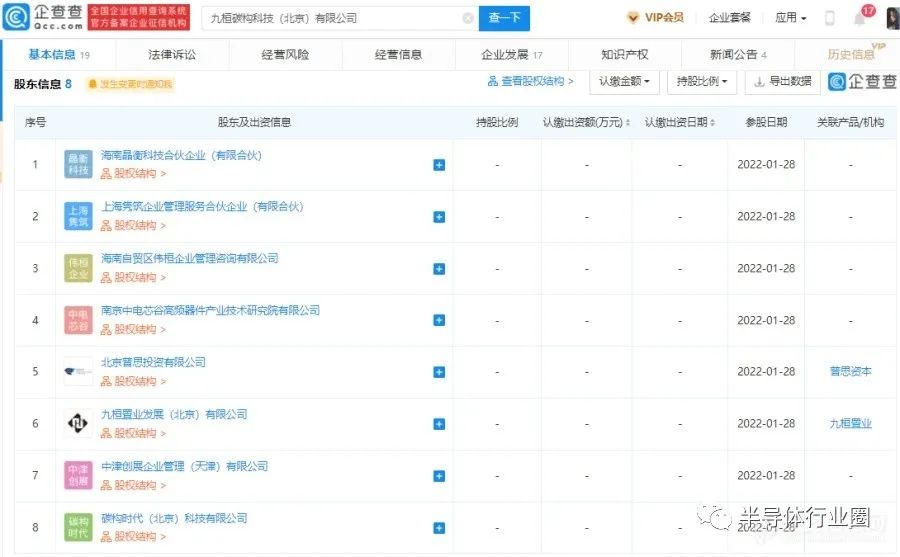The image size is (900, 557).
Task: Open 股权结构 under 碳构时代(北京)科技有限公司
Action: pos(133,536)
